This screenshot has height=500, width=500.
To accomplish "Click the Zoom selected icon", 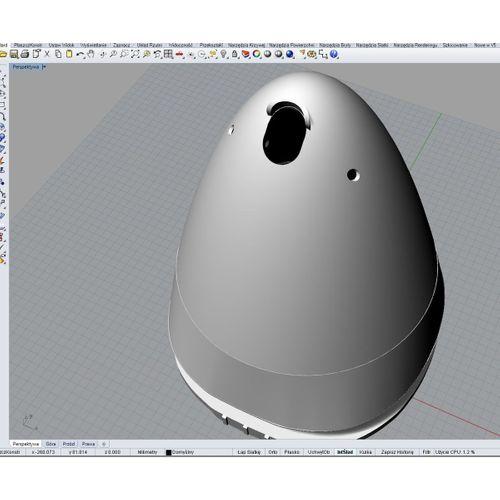I will point(146,54).
